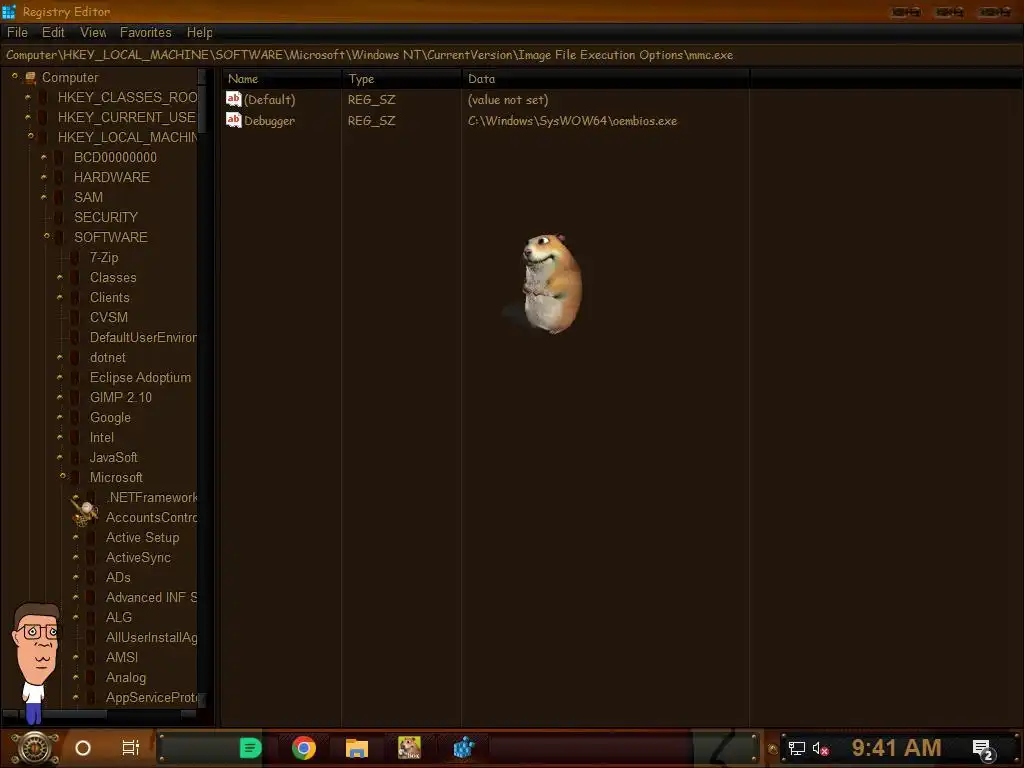Expand the dotnet key

[59, 357]
